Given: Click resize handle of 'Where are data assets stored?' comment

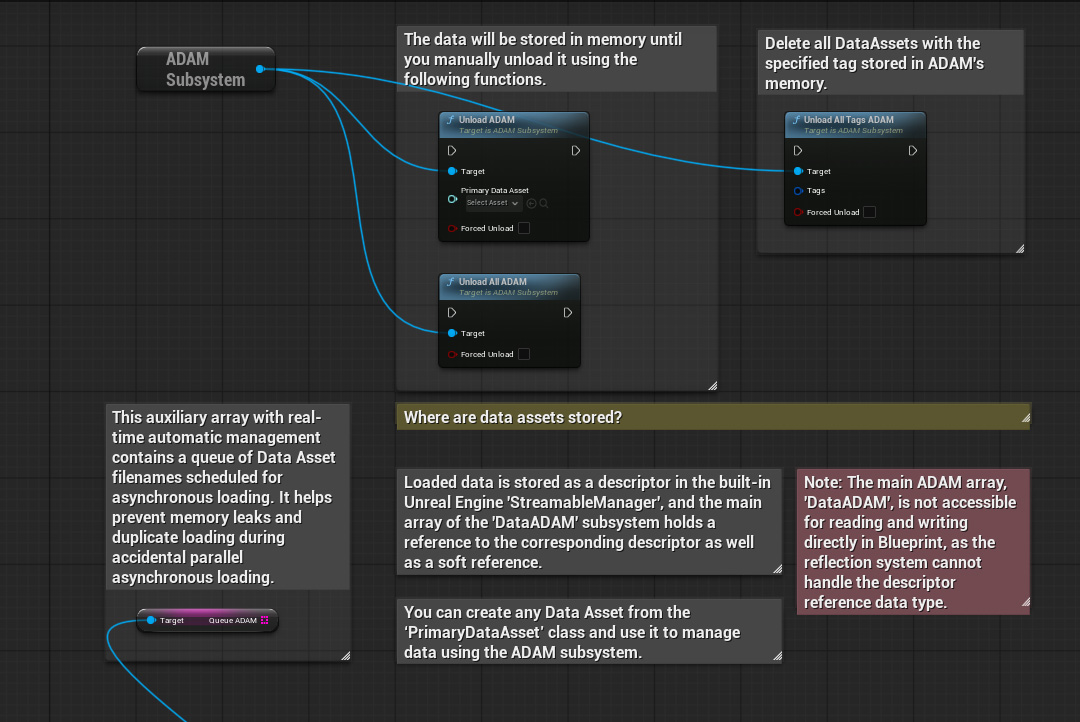Looking at the screenshot, I should (x=1023, y=422).
